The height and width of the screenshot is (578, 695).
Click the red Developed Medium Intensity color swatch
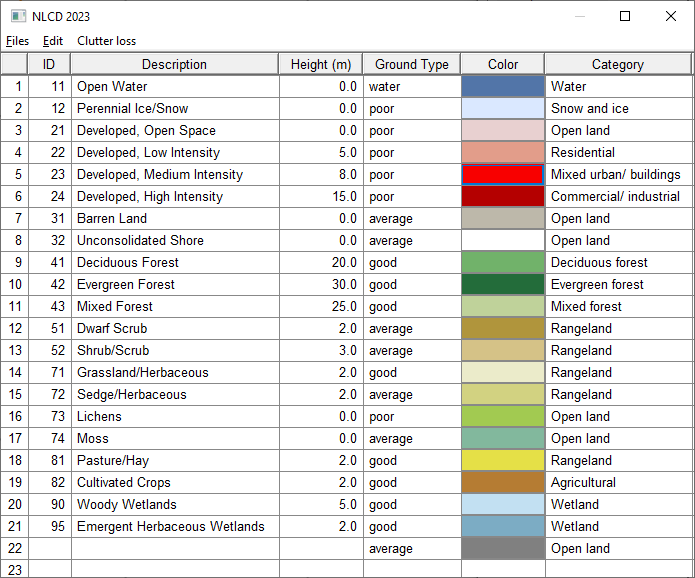[503, 174]
